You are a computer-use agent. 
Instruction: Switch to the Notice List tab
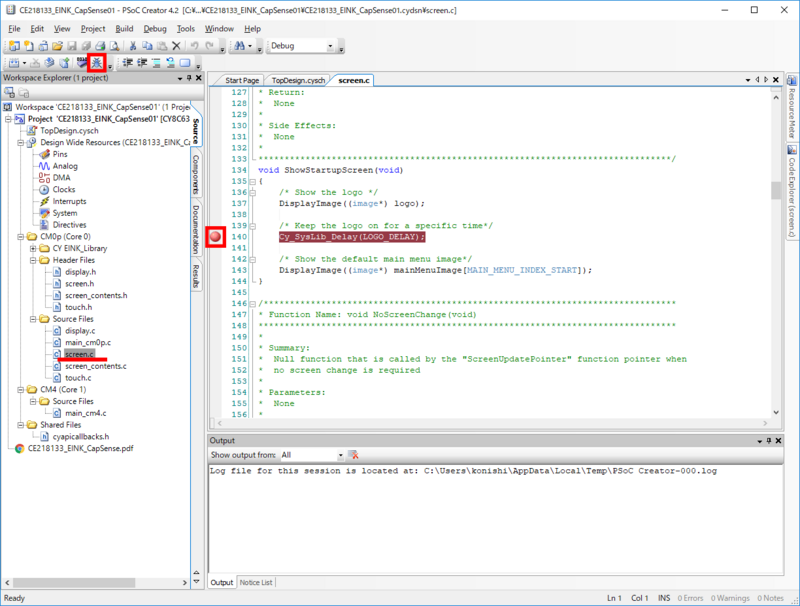(x=256, y=583)
